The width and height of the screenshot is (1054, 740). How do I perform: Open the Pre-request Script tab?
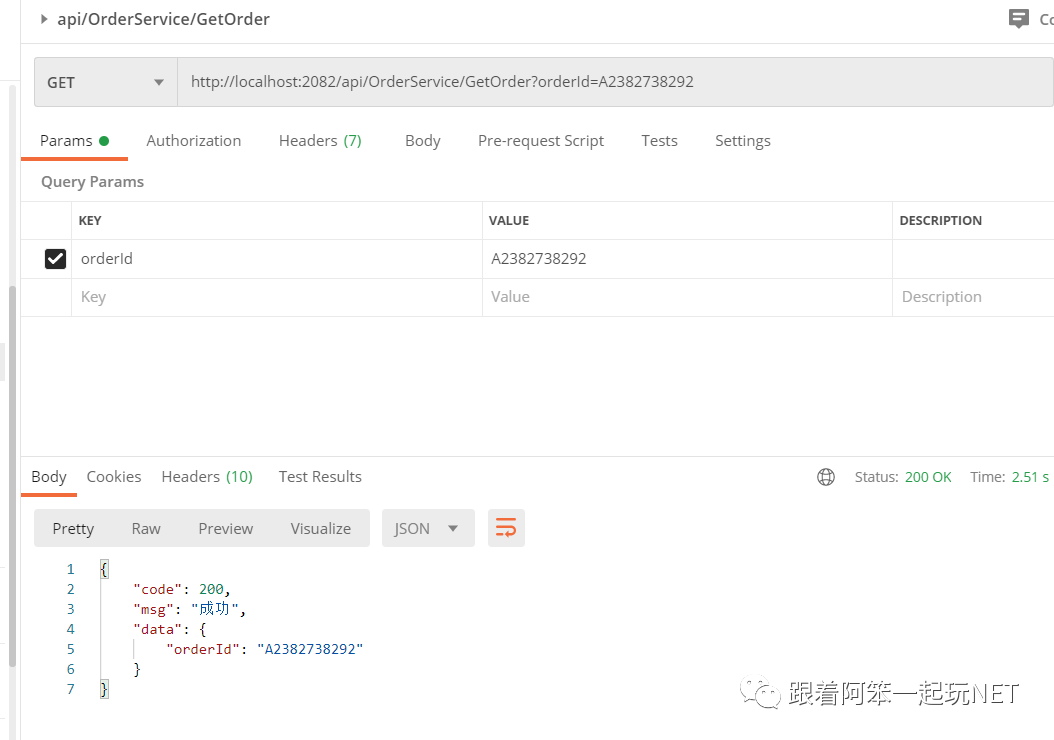pos(541,140)
